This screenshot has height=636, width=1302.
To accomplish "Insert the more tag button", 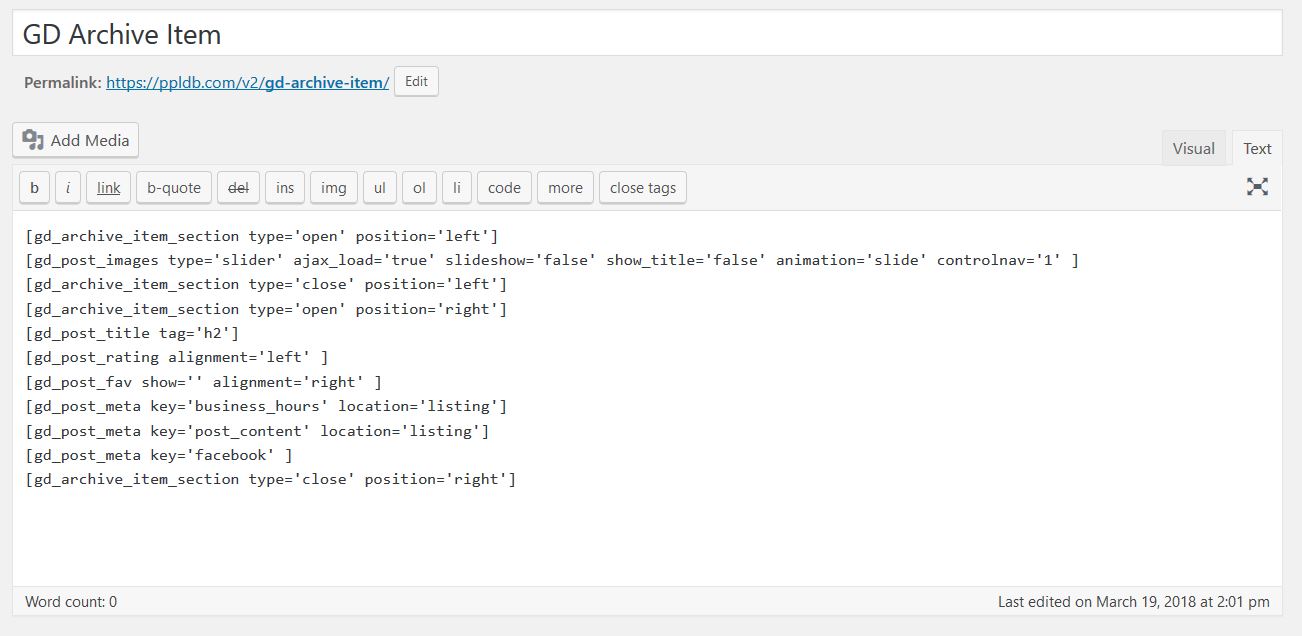I will [565, 188].
